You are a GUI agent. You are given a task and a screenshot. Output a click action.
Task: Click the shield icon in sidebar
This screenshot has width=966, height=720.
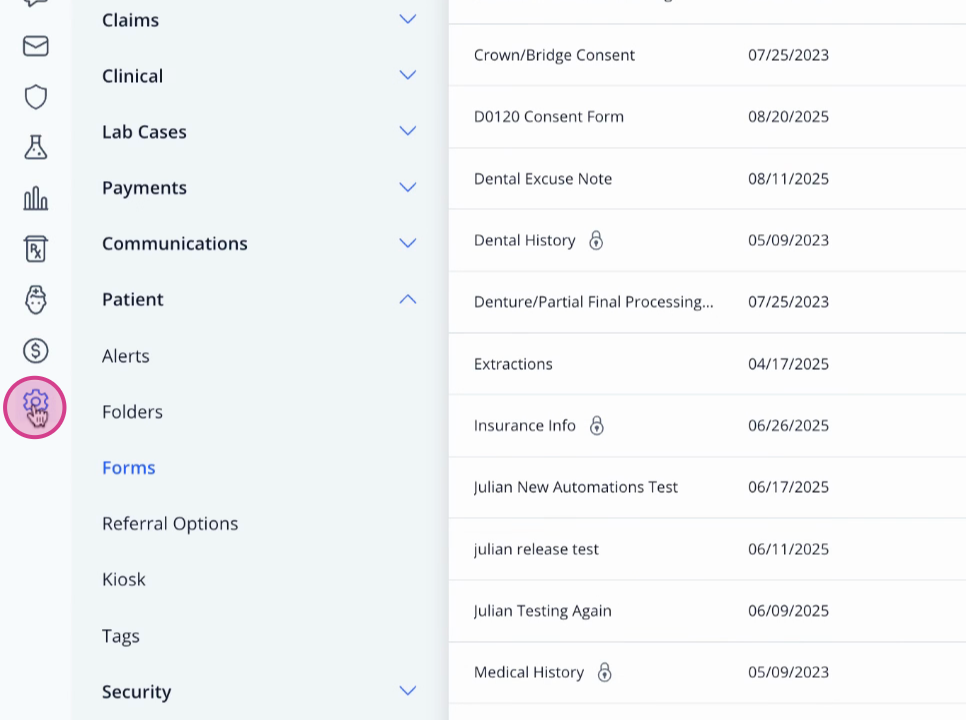36,97
